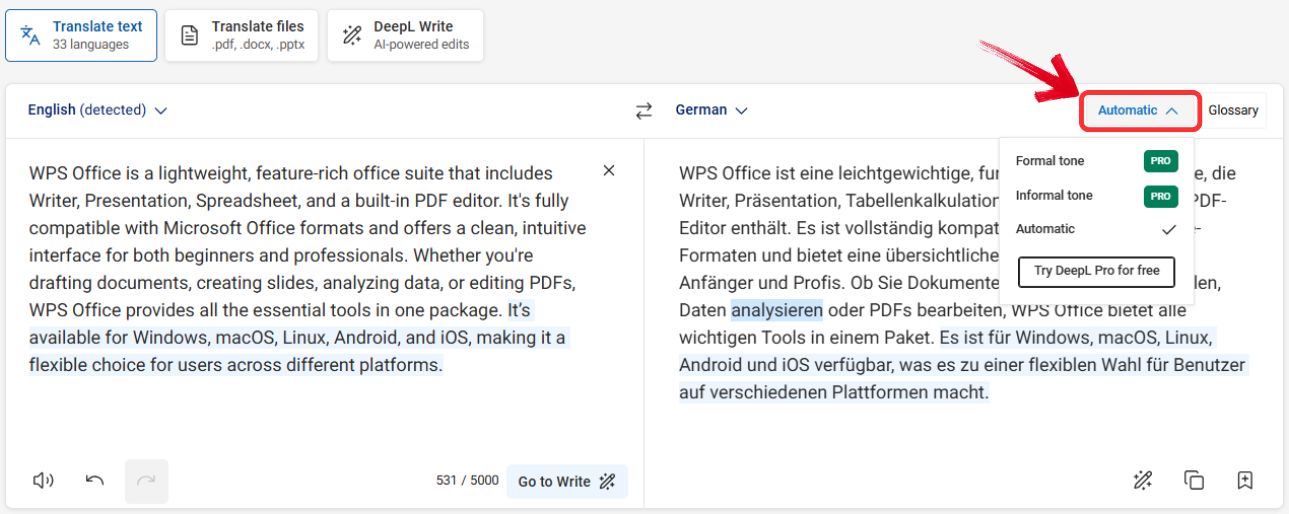Click the highlighted word analysieren
The height and width of the screenshot is (514, 1289).
pos(777,310)
